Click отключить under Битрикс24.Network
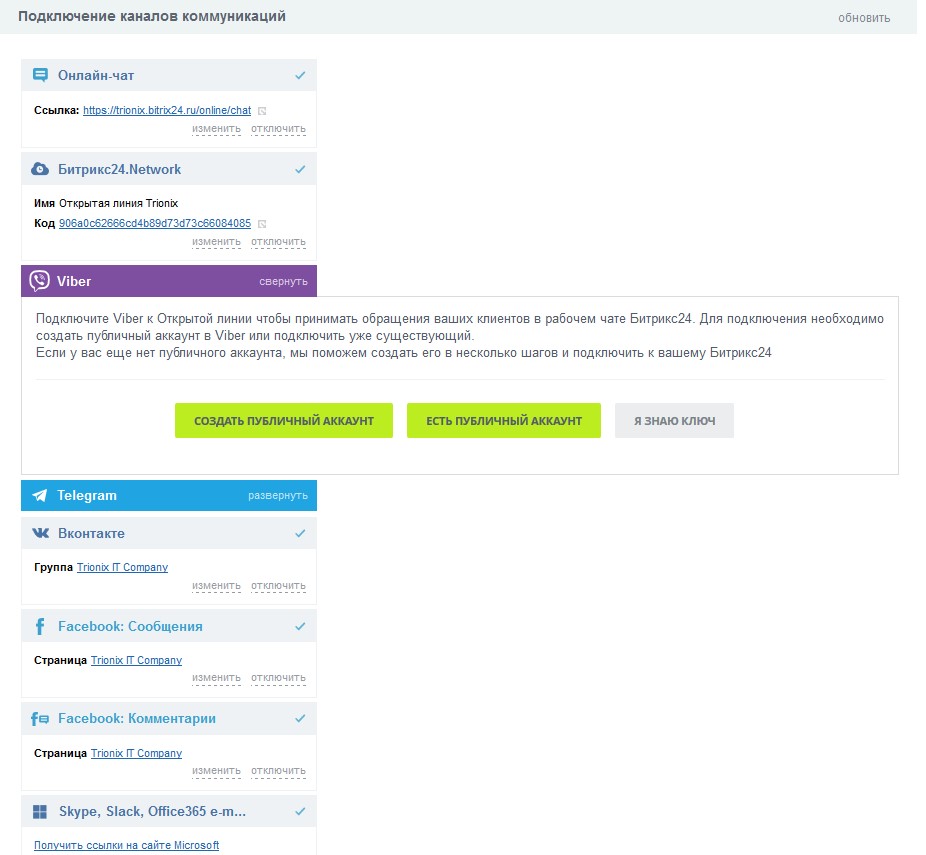Image resolution: width=926 pixels, height=855 pixels. tap(278, 242)
